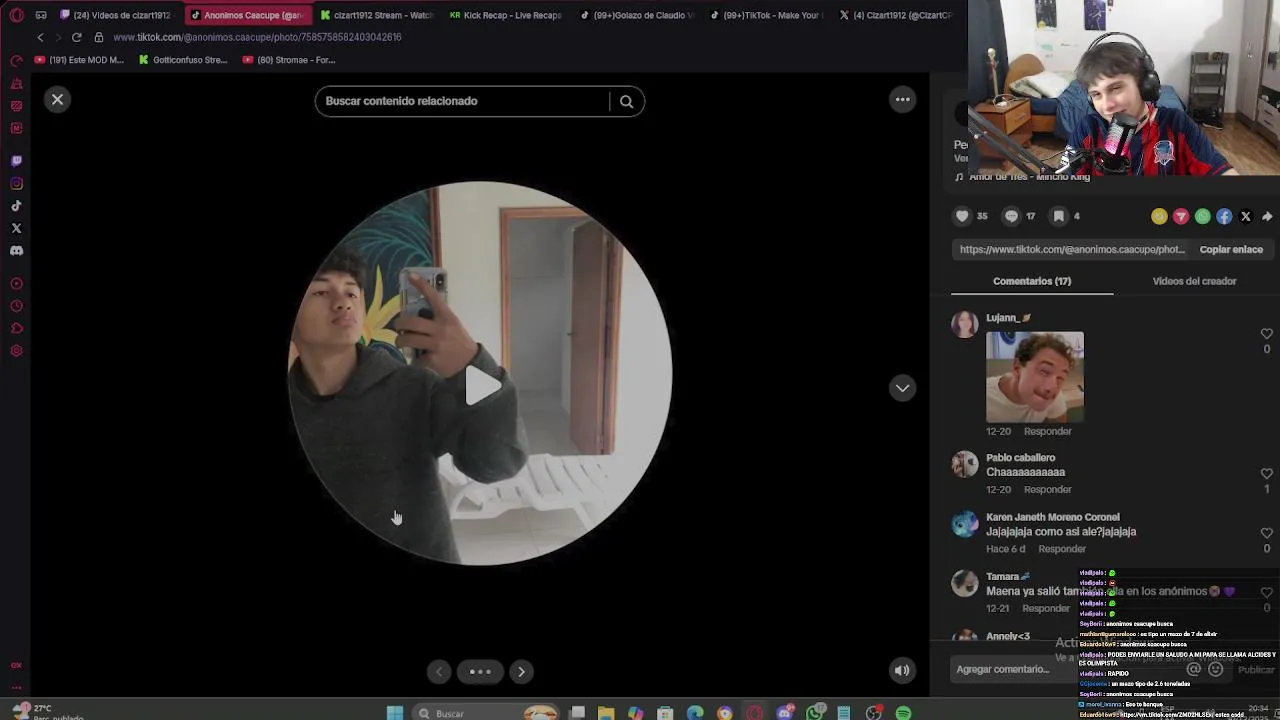
Task: Click the browser back arrow
Action: coord(40,37)
